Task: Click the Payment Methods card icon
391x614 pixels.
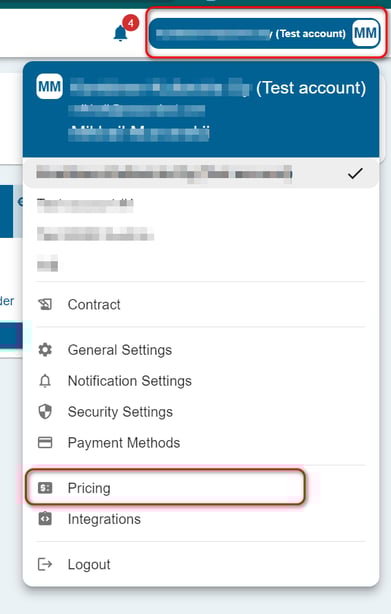Action: (45, 442)
